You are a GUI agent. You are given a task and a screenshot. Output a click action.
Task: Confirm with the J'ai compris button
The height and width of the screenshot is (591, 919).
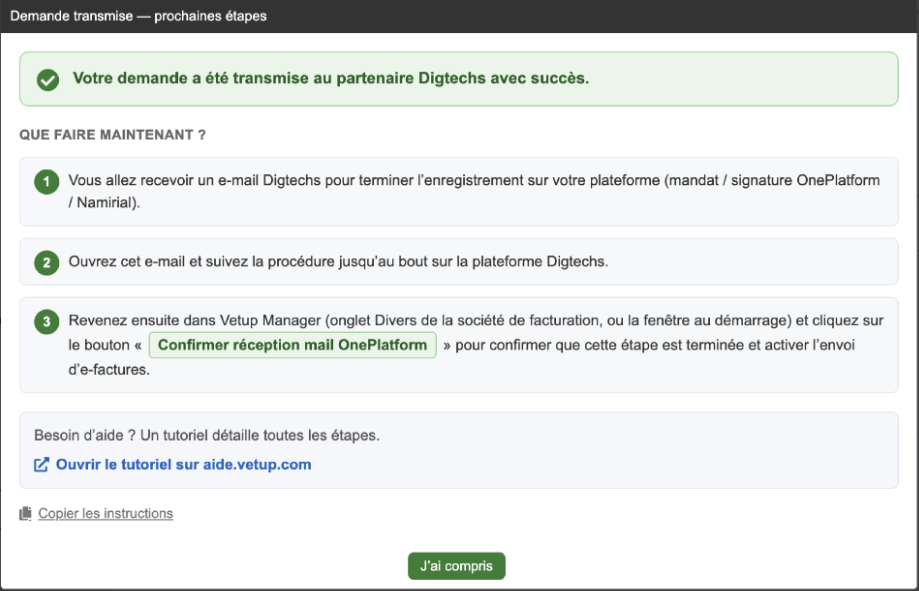[x=457, y=566]
